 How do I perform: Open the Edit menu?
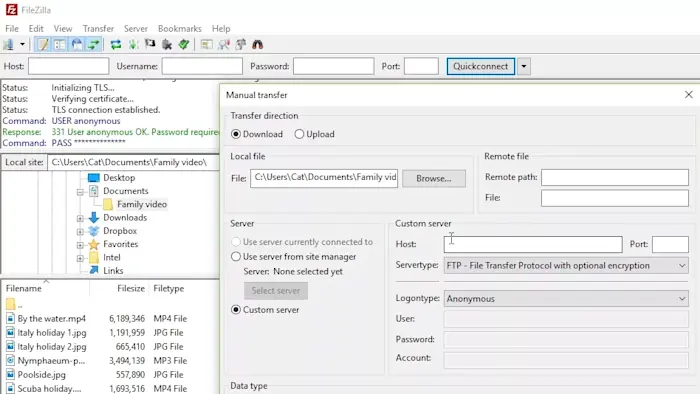(36, 29)
